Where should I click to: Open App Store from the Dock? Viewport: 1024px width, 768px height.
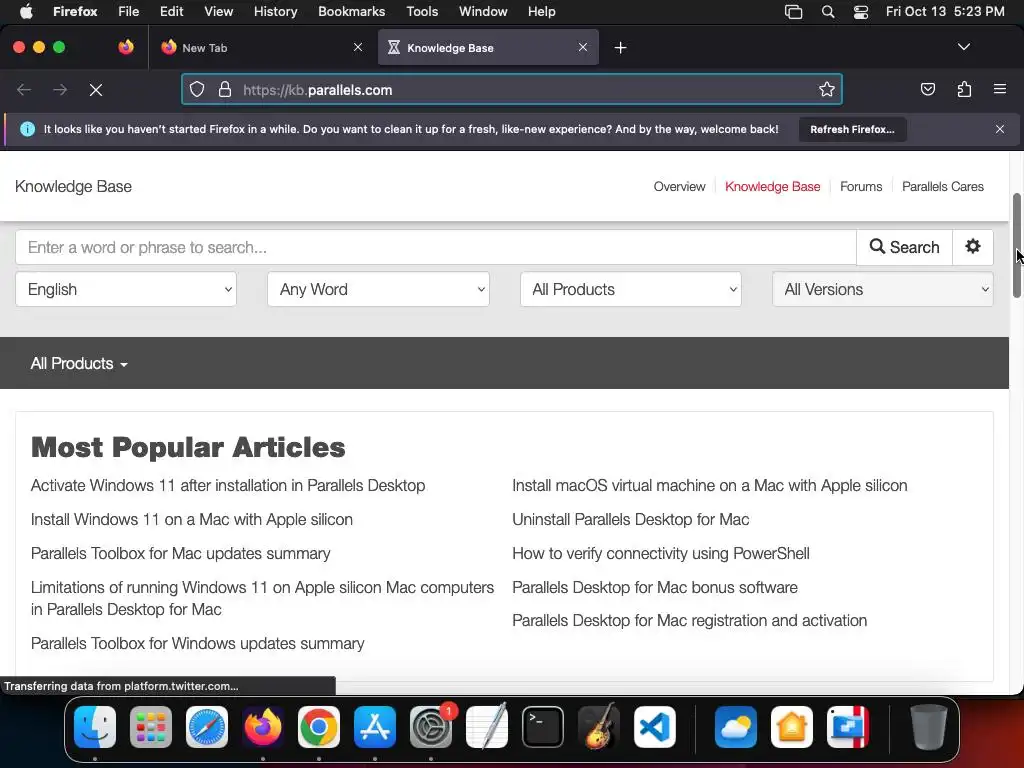coord(375,727)
